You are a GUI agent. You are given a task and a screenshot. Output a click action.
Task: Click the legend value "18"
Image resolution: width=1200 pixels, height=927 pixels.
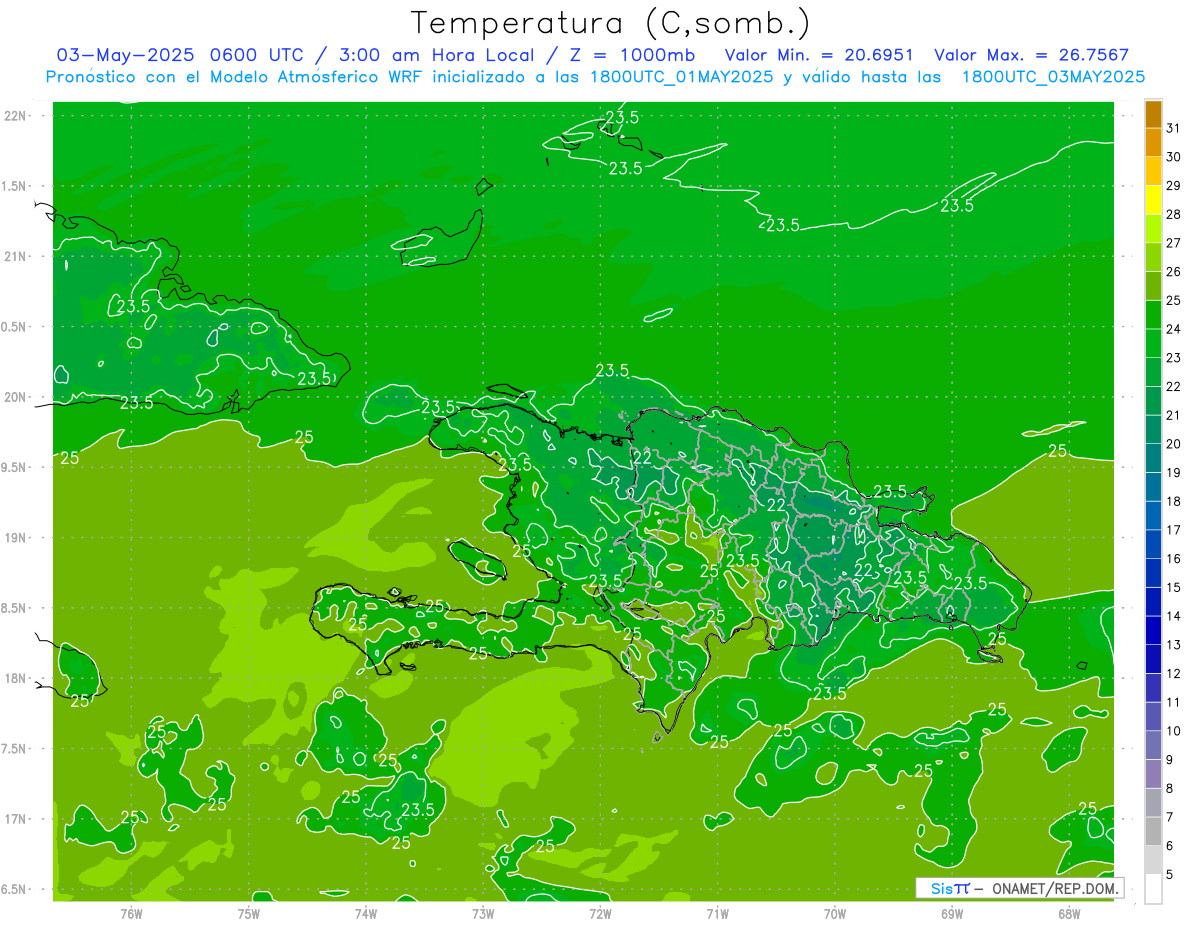pos(1174,501)
